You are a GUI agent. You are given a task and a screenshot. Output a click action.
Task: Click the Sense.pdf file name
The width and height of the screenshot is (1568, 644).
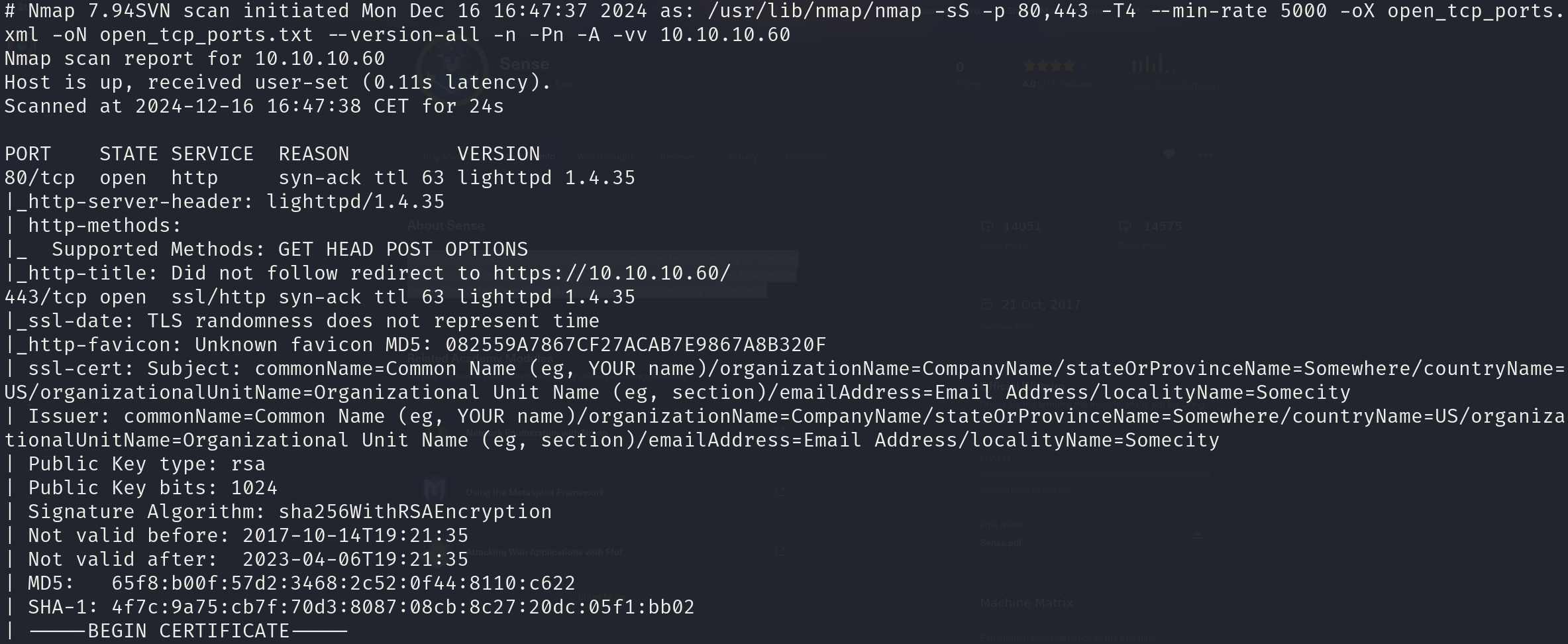click(x=1000, y=543)
